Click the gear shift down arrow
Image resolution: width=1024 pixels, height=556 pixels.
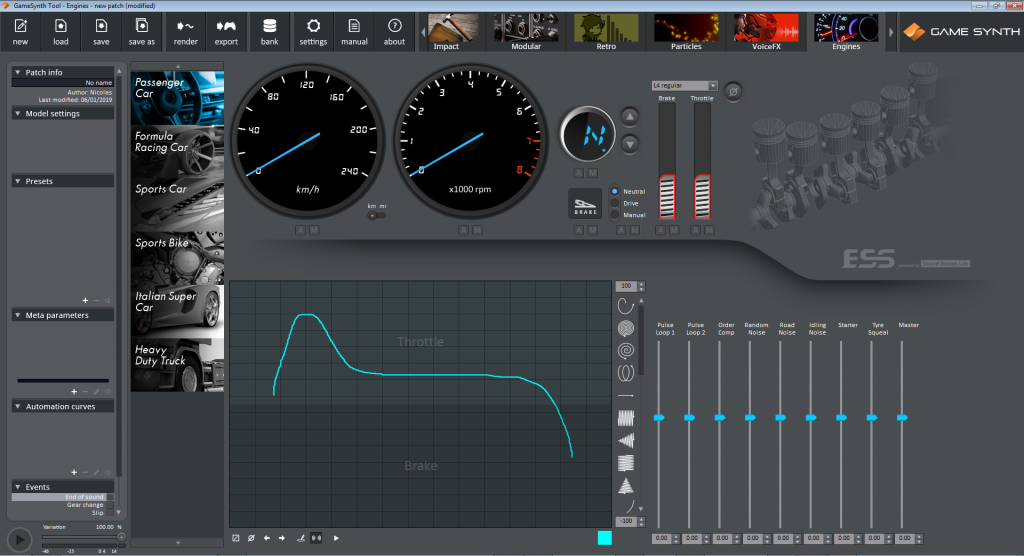click(630, 144)
